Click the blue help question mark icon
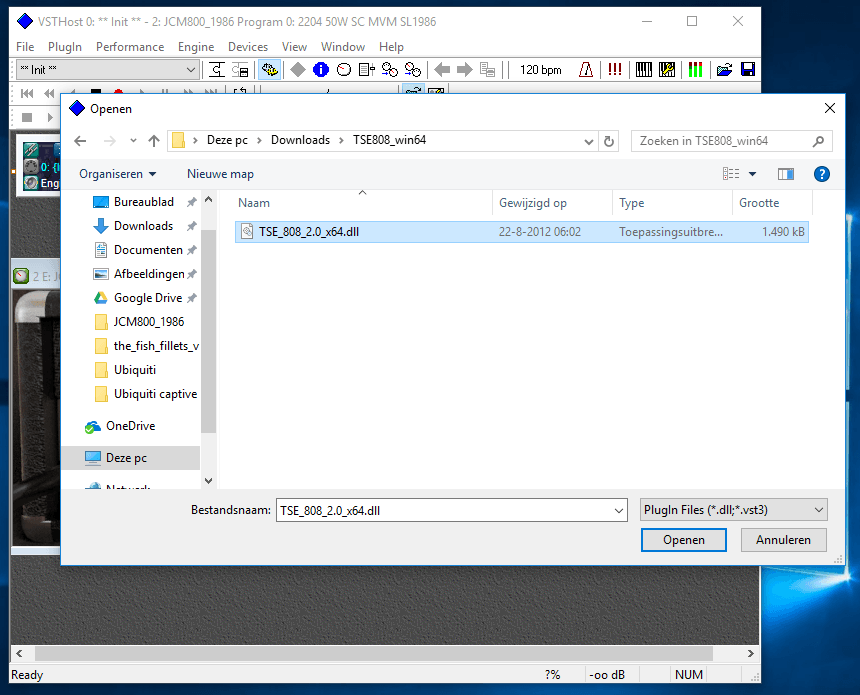Image resolution: width=860 pixels, height=695 pixels. pos(821,174)
